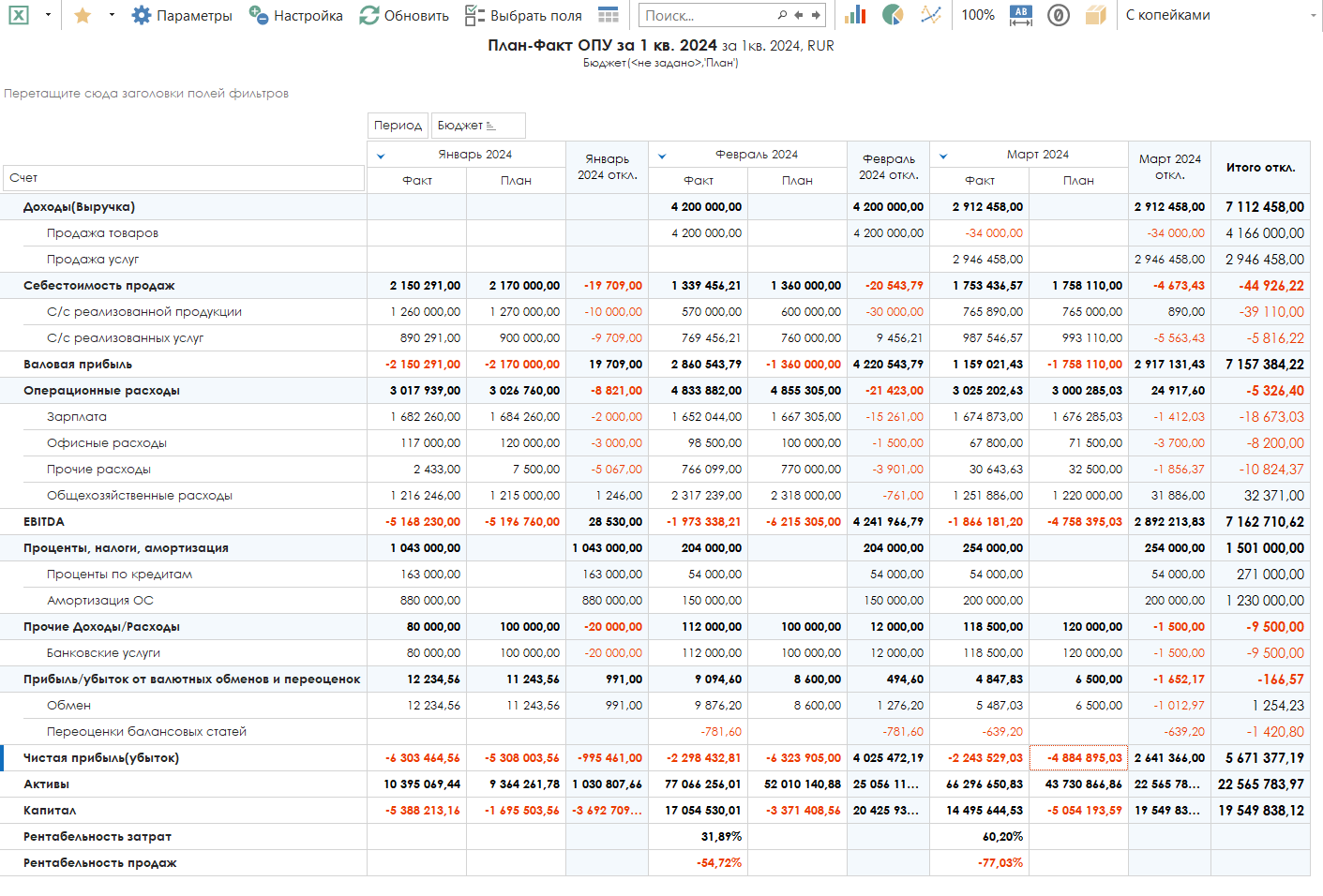Image resolution: width=1323 pixels, height=896 pixels.
Task: Click the Бюджет field header
Action: pos(477,126)
